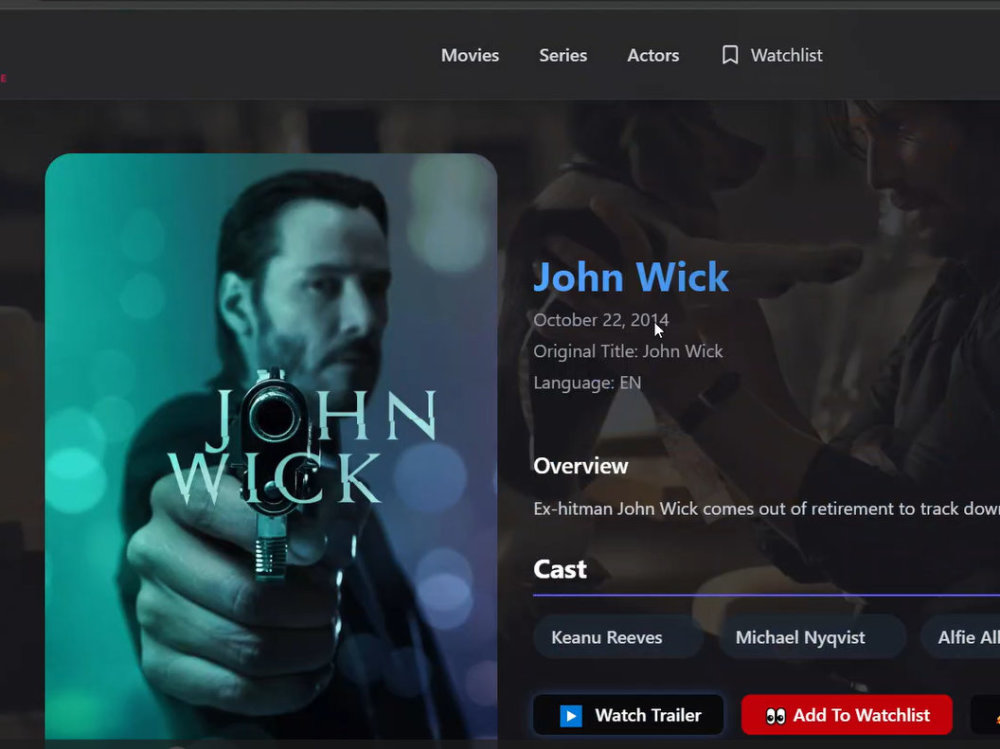Click the overview description about Ex-hitman John Wick
Screen dimensions: 1000x749
pos(767,508)
